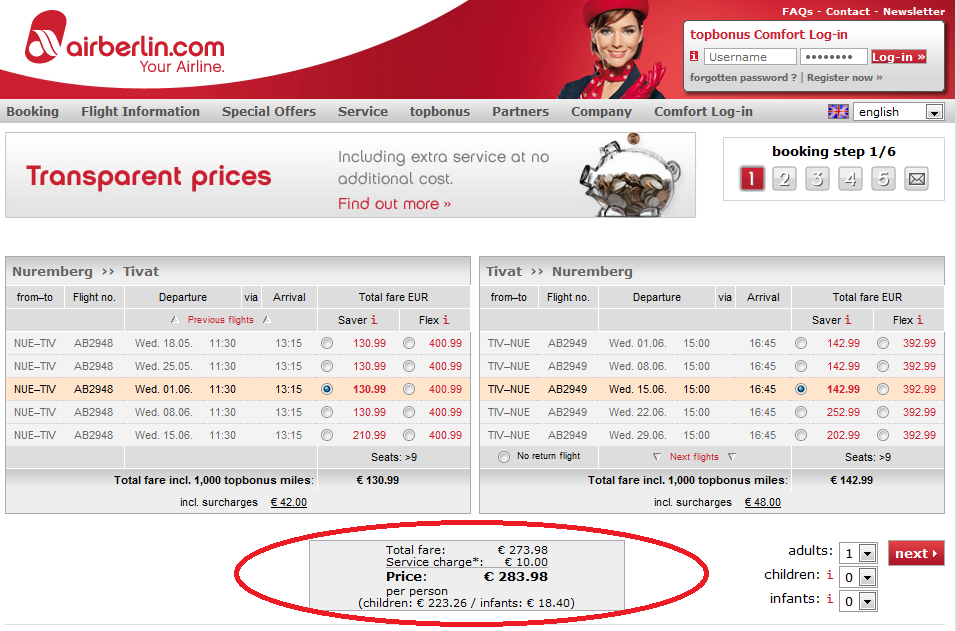Click the red next button
957x631 pixels.
(915, 553)
